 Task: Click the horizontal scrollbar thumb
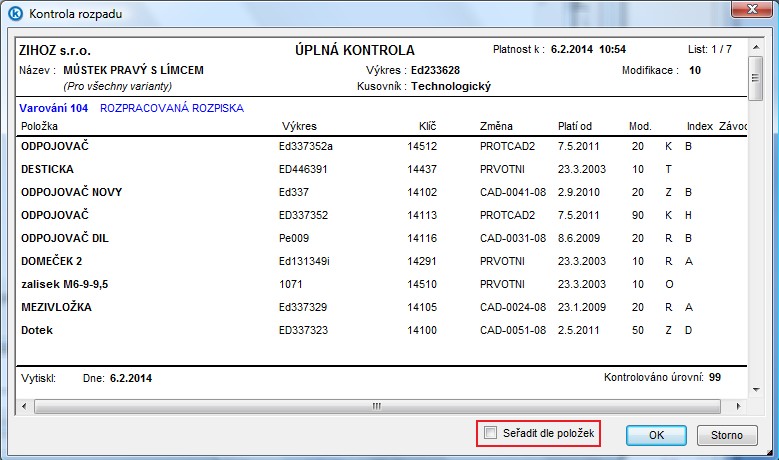377,406
